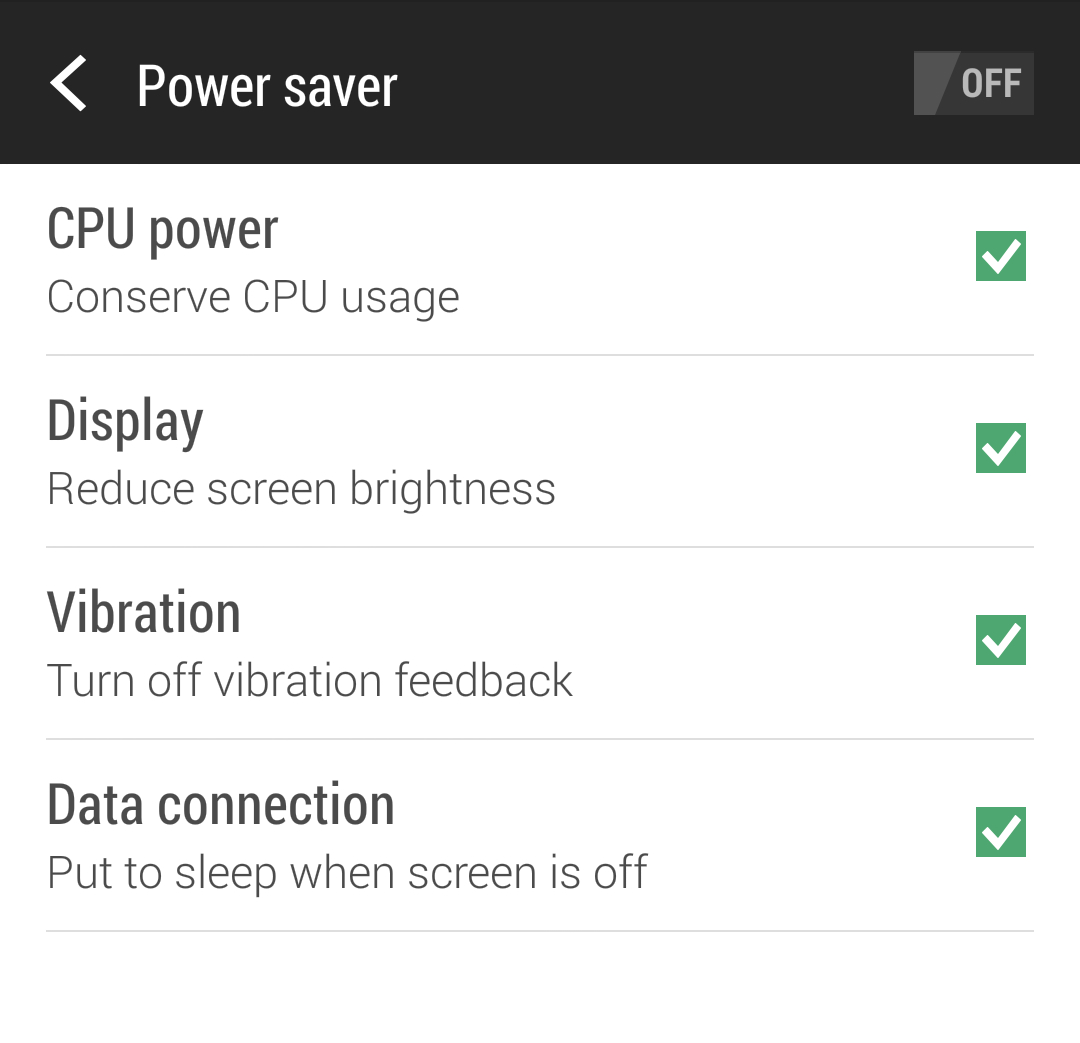Click the gray slanted handle of the switch
This screenshot has width=1080, height=1043.
935,84
